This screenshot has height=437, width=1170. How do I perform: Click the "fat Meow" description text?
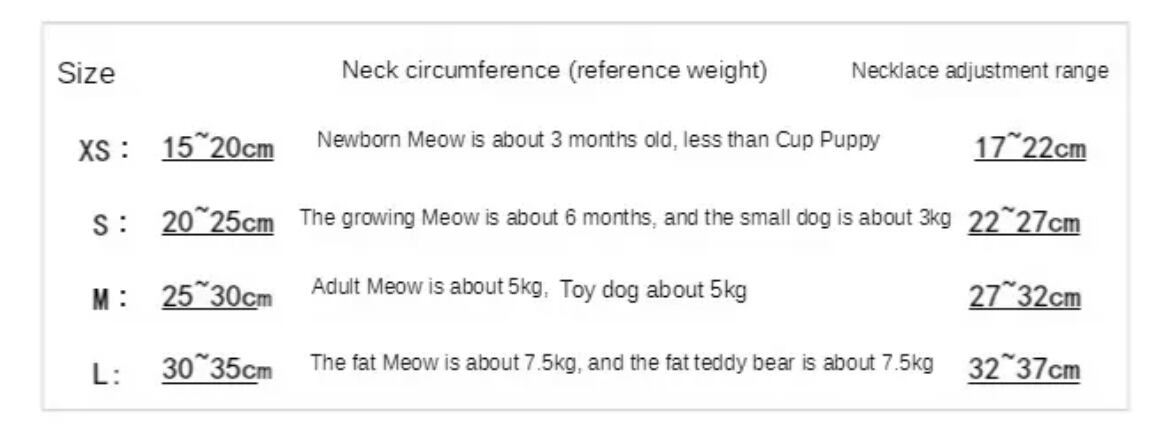pyautogui.click(x=622, y=362)
